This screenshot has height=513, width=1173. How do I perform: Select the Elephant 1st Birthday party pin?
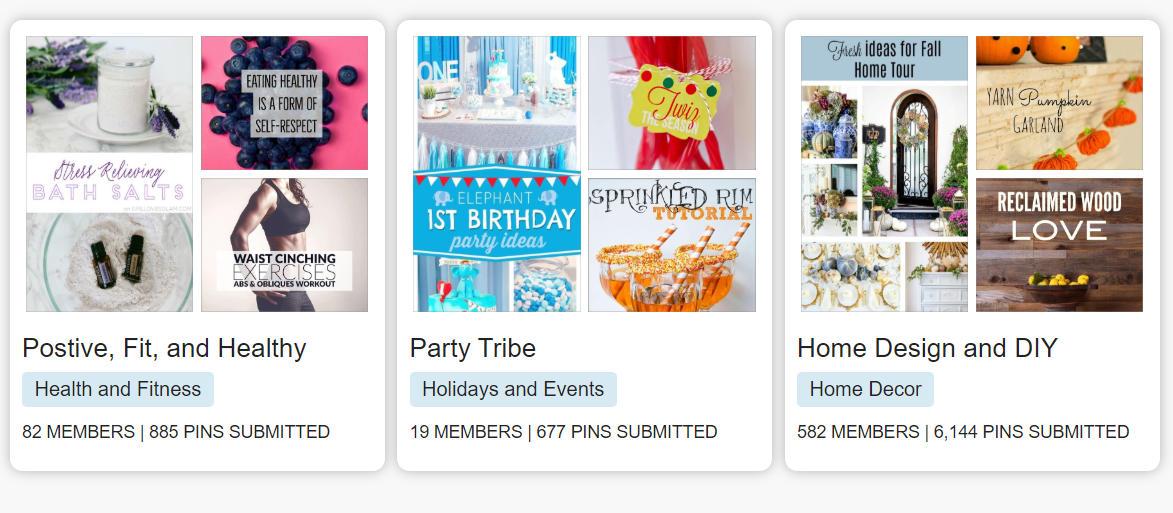(x=496, y=174)
